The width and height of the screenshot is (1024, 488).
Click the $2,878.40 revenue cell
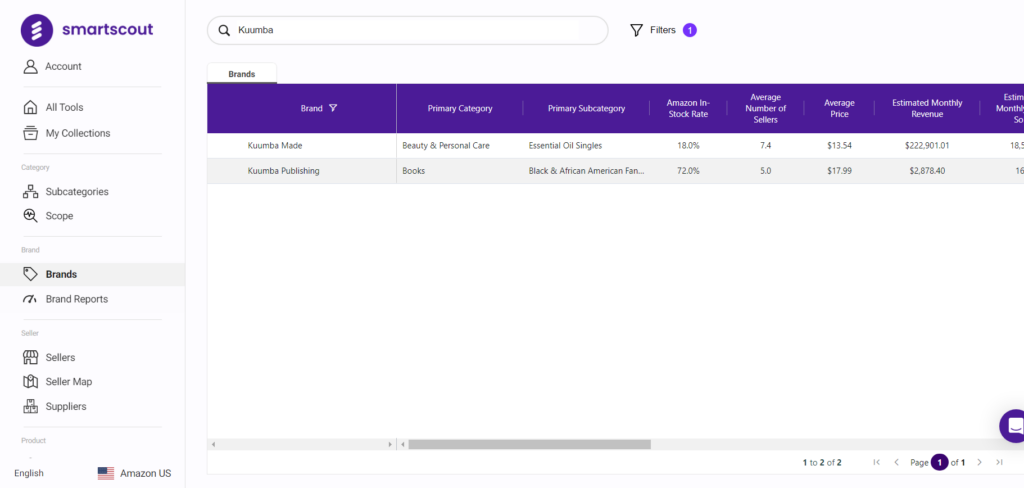(x=927, y=171)
